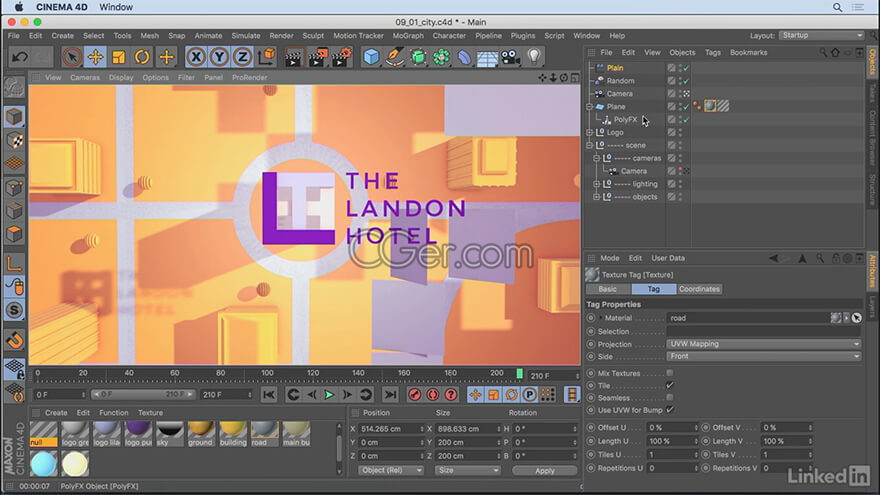Click the Camera object icon
This screenshot has height=495, width=880.
(511, 57)
